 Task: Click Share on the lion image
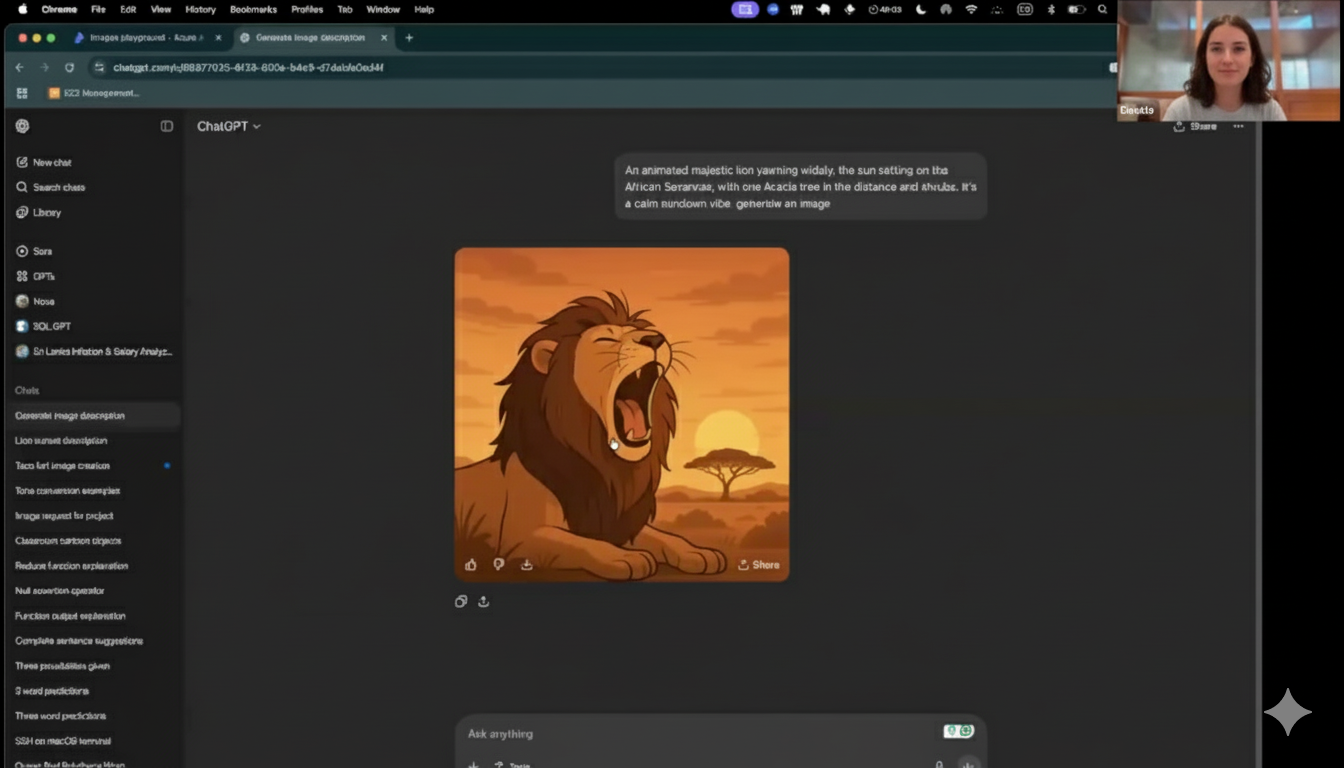click(758, 565)
